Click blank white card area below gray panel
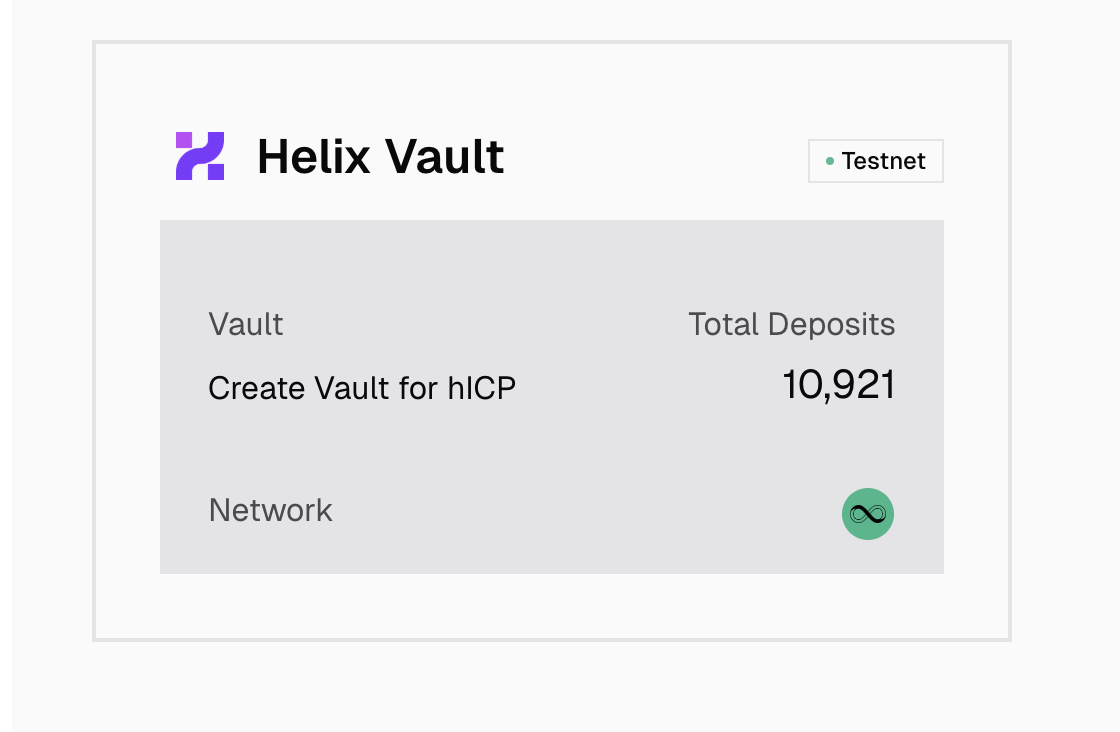 pos(550,606)
